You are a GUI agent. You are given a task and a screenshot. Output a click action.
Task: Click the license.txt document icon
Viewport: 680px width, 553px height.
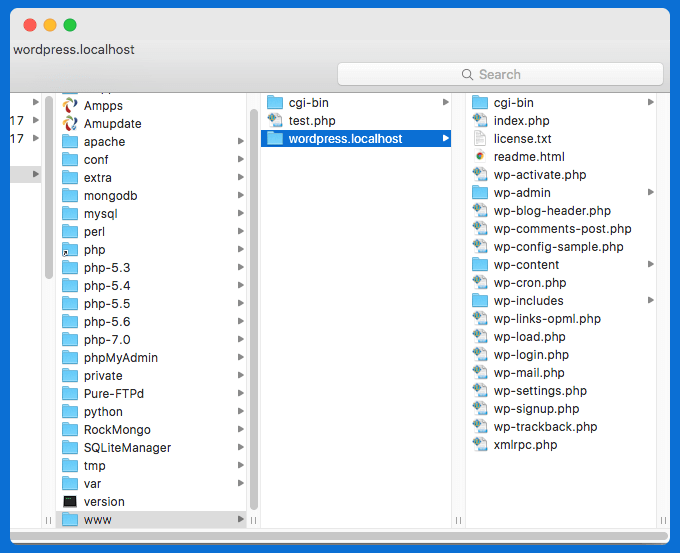click(x=480, y=138)
